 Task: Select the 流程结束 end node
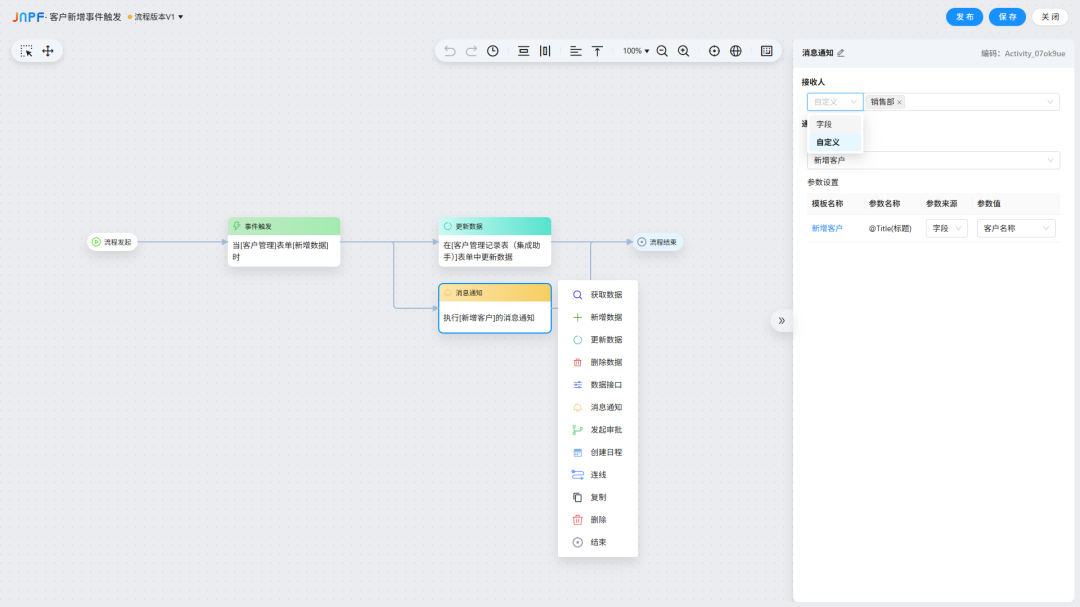click(x=658, y=242)
